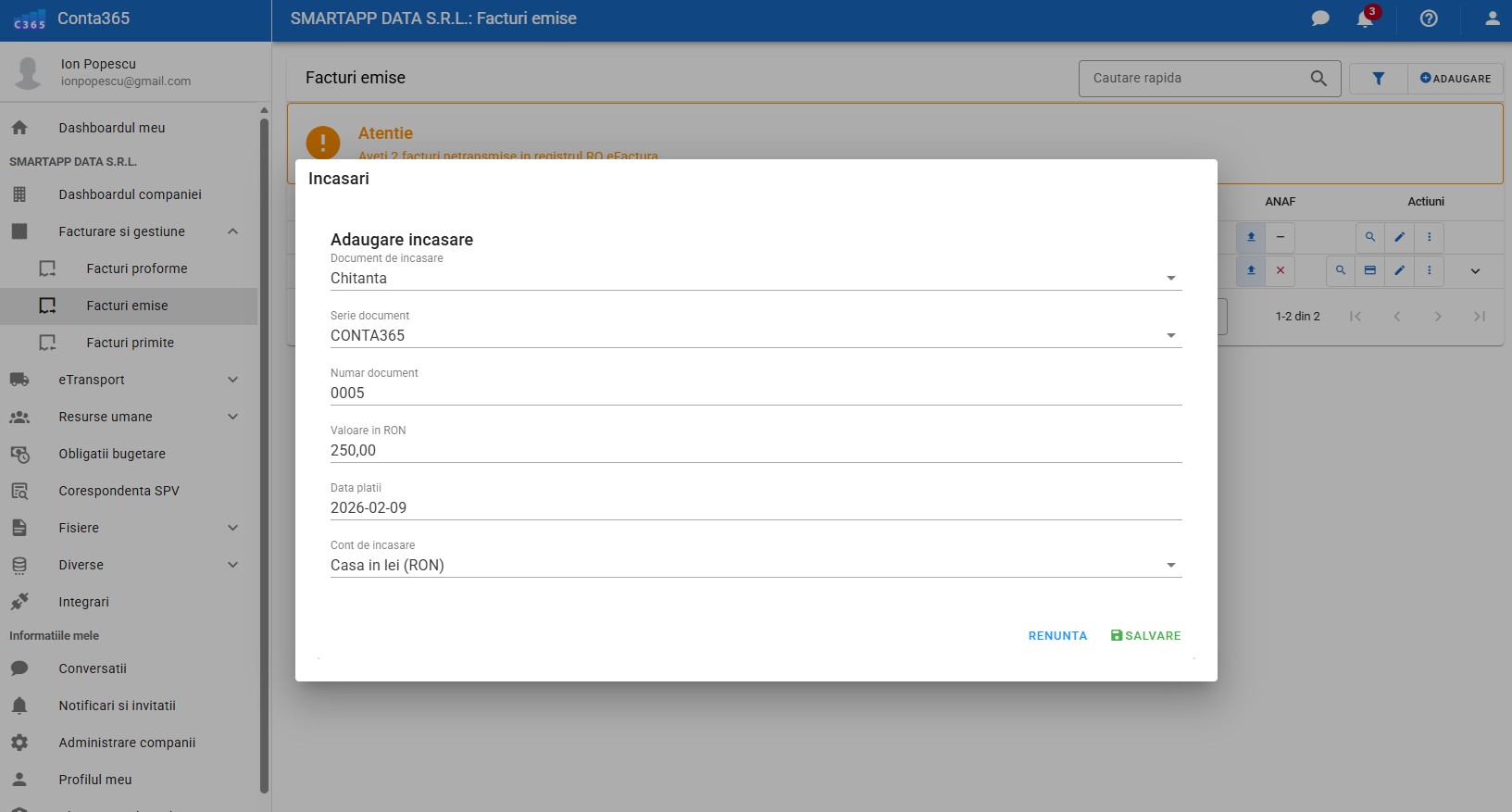Open notifications bell with badge
Image resolution: width=1512 pixels, height=812 pixels.
click(x=1366, y=19)
